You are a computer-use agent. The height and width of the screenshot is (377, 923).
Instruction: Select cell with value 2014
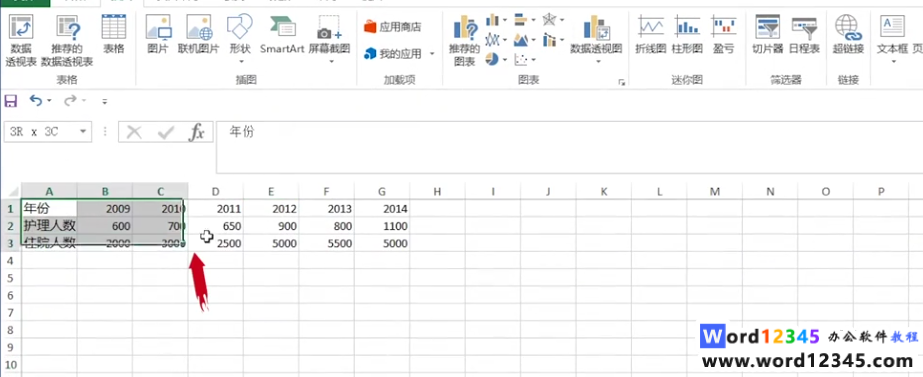pyautogui.click(x=382, y=209)
